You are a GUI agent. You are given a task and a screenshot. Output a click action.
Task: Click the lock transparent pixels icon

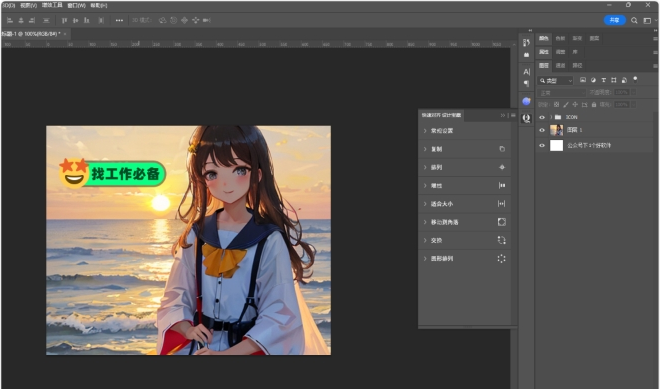click(x=556, y=104)
